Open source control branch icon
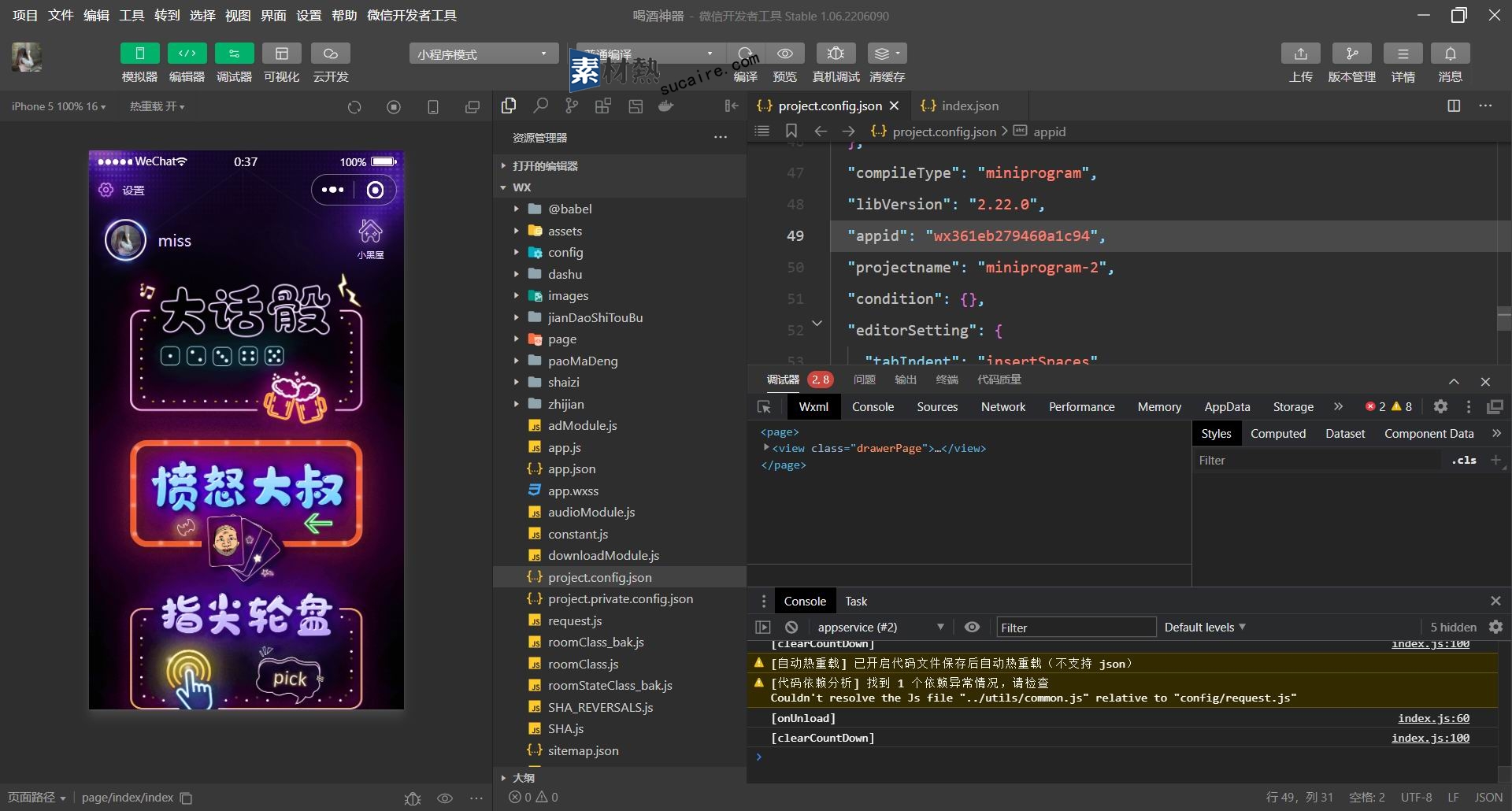The height and width of the screenshot is (811, 1512). click(572, 106)
